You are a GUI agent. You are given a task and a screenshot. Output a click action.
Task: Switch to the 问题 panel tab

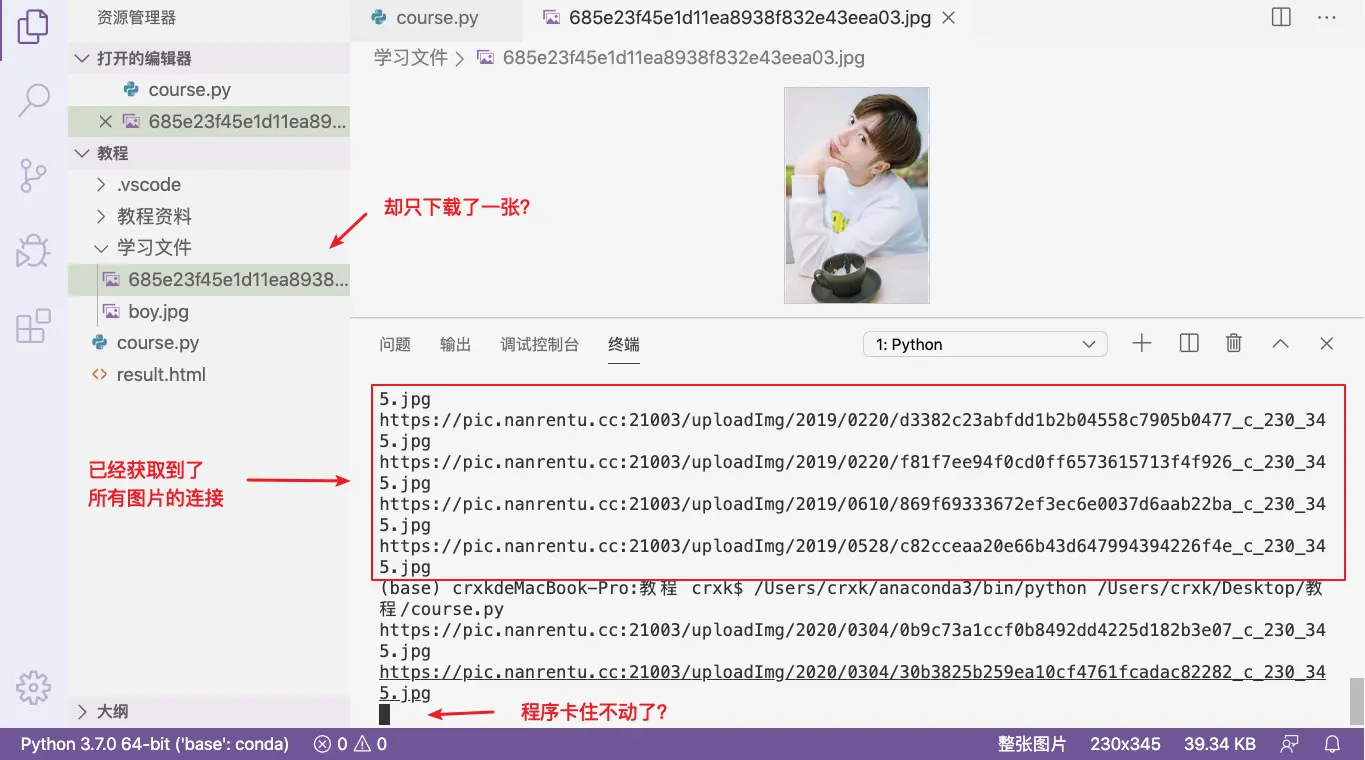[395, 344]
